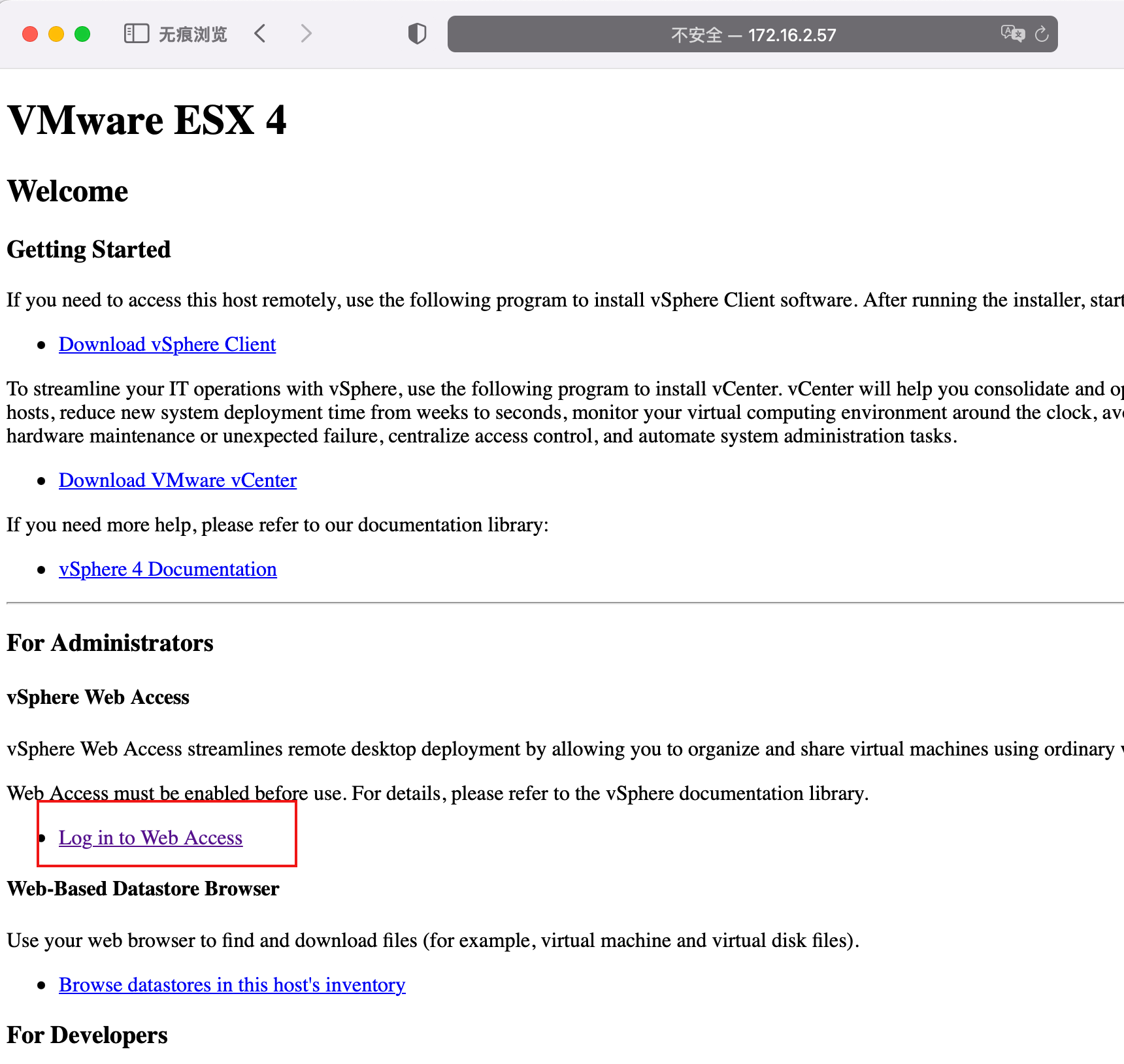This screenshot has height=1064, width=1124.
Task: Click the green full-screen traffic light button
Action: tap(82, 34)
